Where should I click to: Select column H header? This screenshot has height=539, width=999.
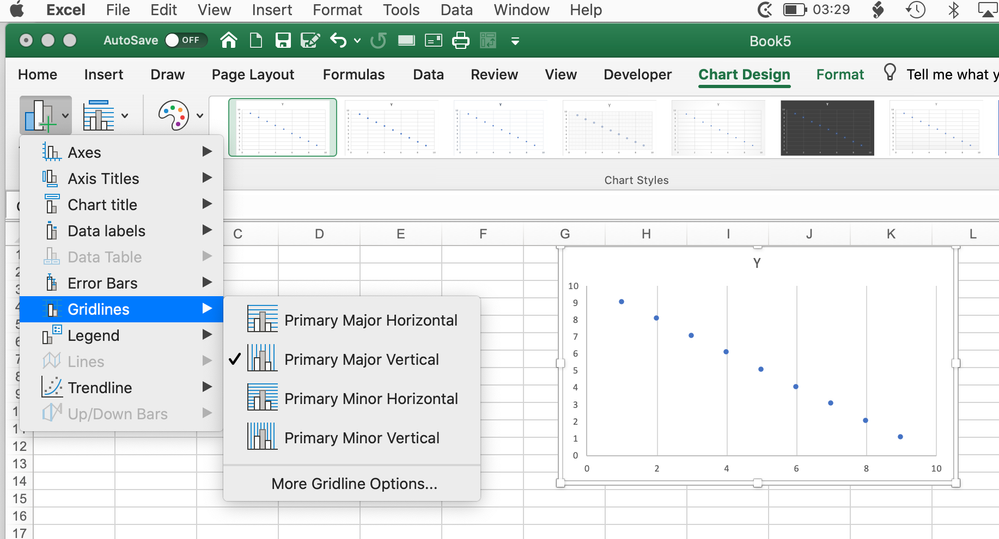646,234
